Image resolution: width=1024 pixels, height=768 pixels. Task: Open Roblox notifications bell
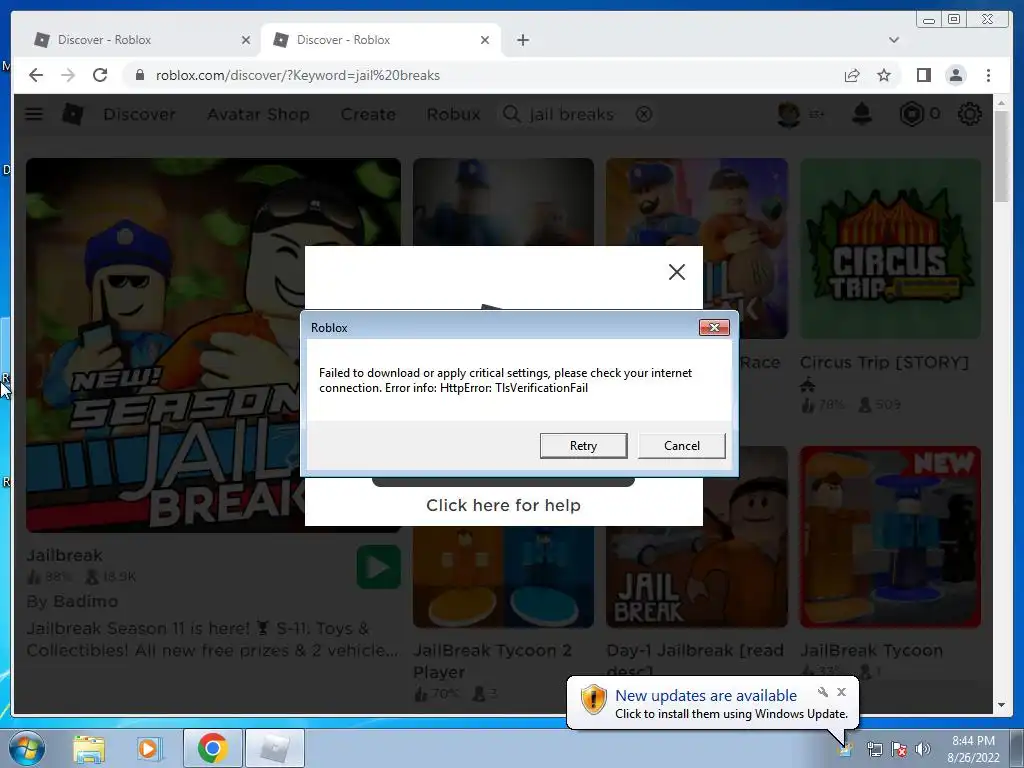point(862,114)
